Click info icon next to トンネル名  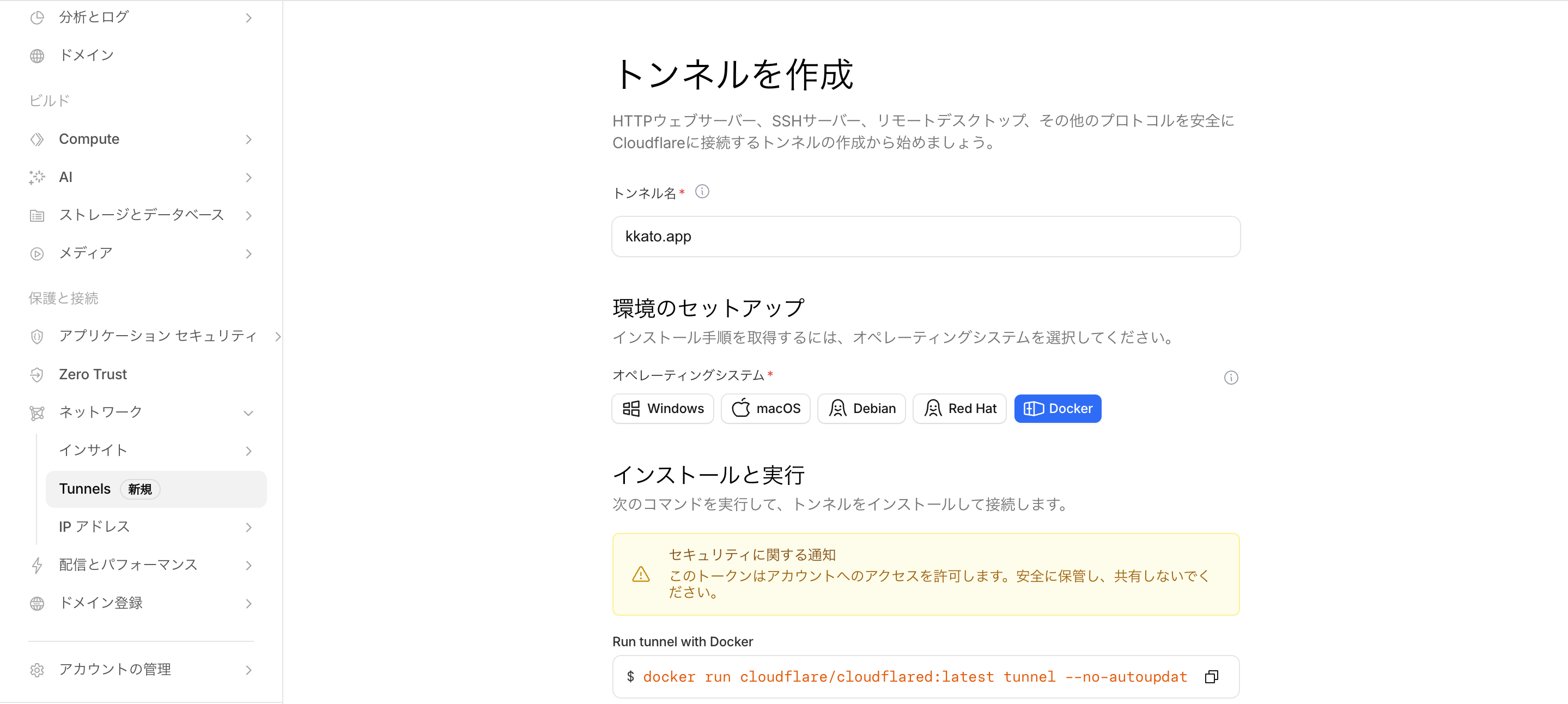point(702,192)
